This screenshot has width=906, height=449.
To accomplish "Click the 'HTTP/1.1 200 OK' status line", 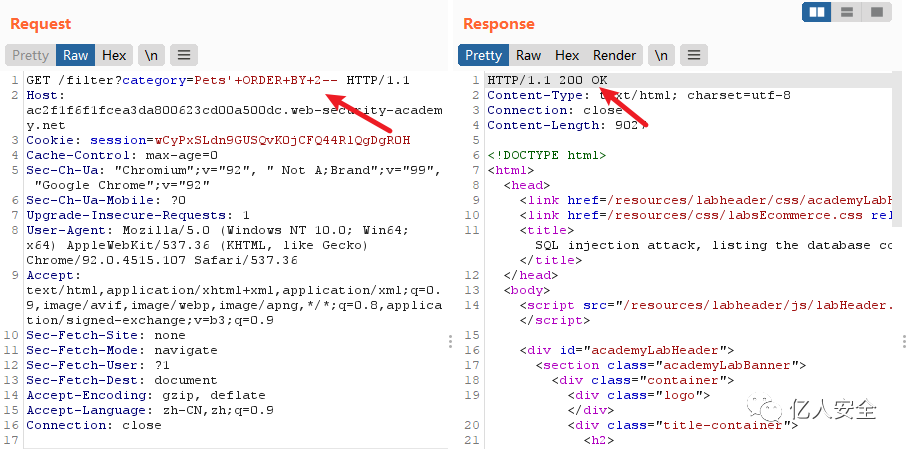I will click(547, 80).
